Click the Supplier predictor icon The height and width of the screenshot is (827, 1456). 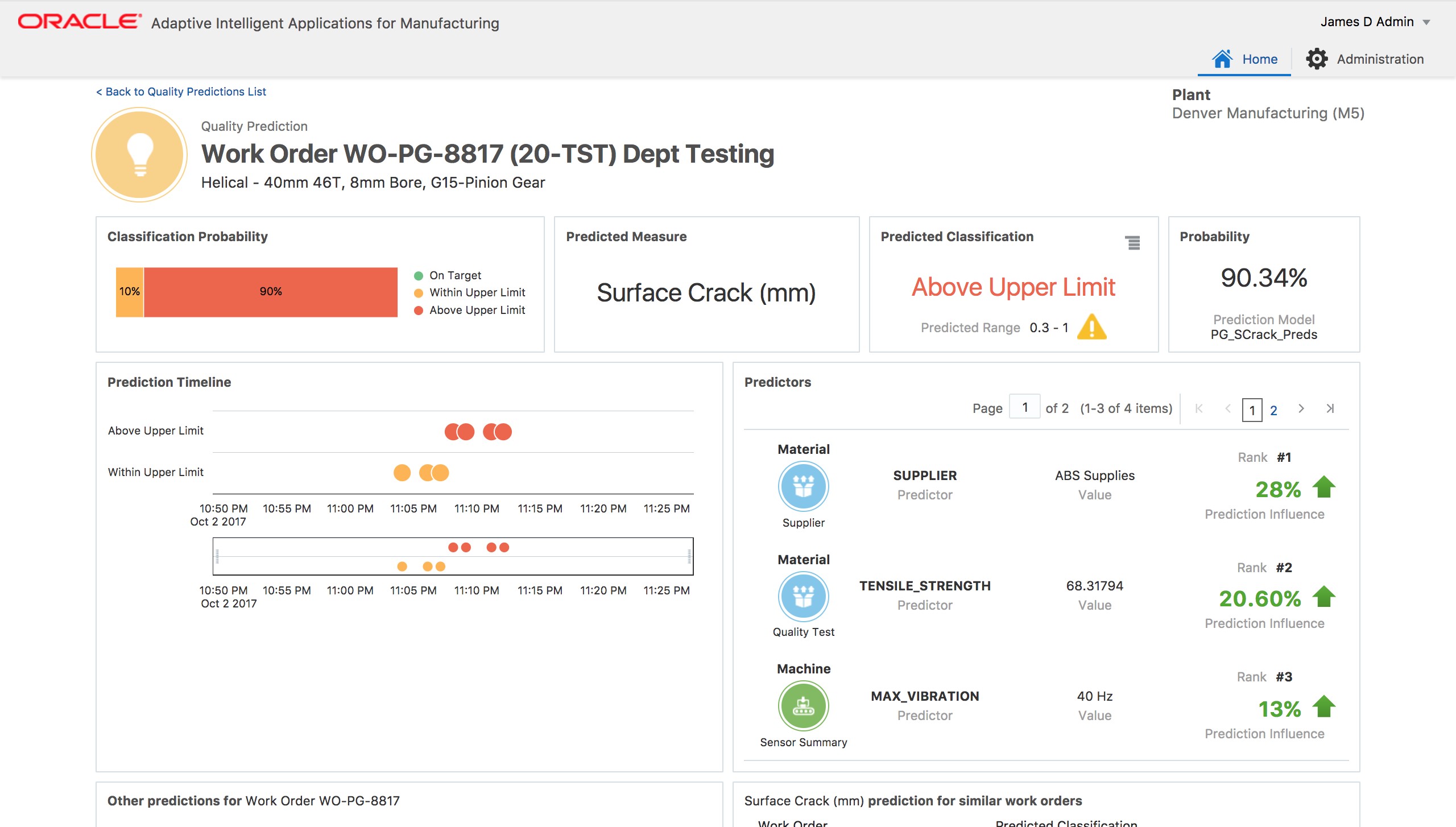pos(803,486)
